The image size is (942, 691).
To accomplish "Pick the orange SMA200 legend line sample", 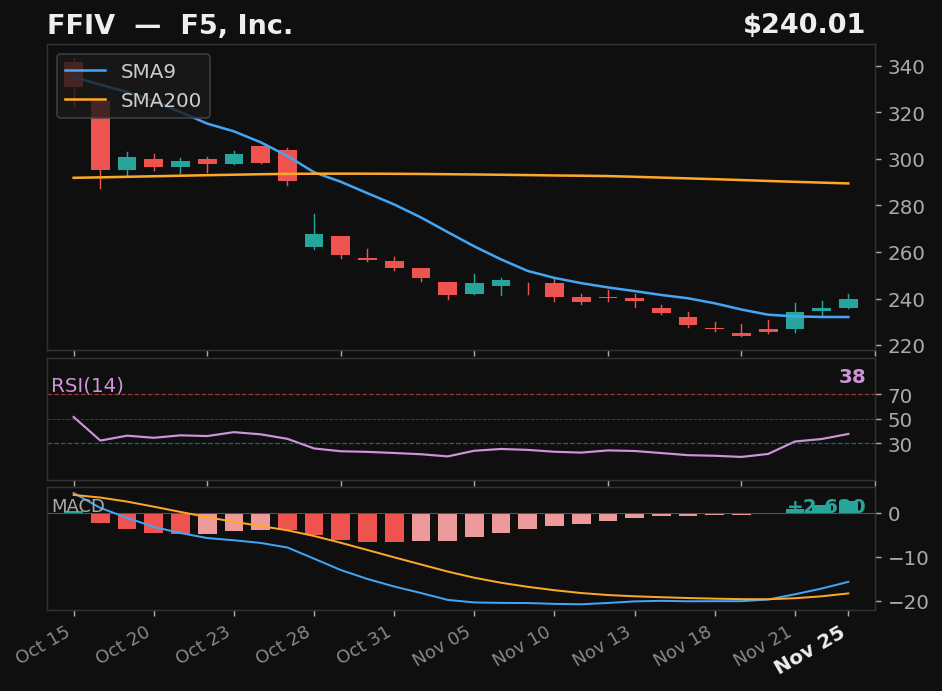I will point(85,100).
